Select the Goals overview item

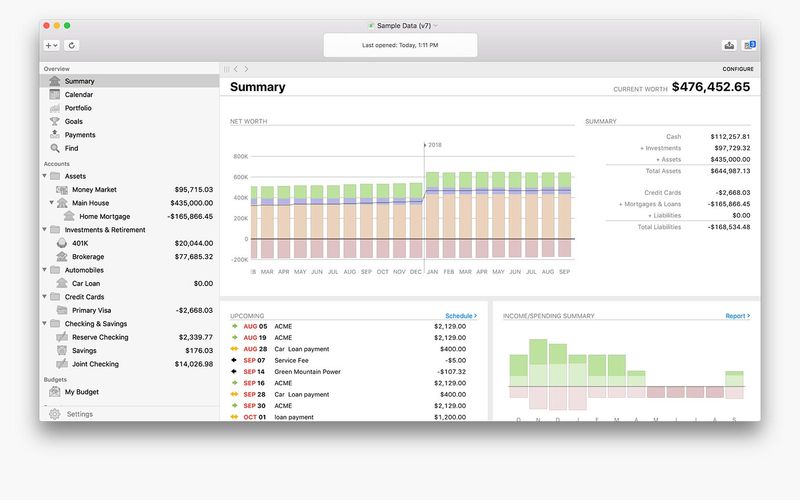click(130, 121)
